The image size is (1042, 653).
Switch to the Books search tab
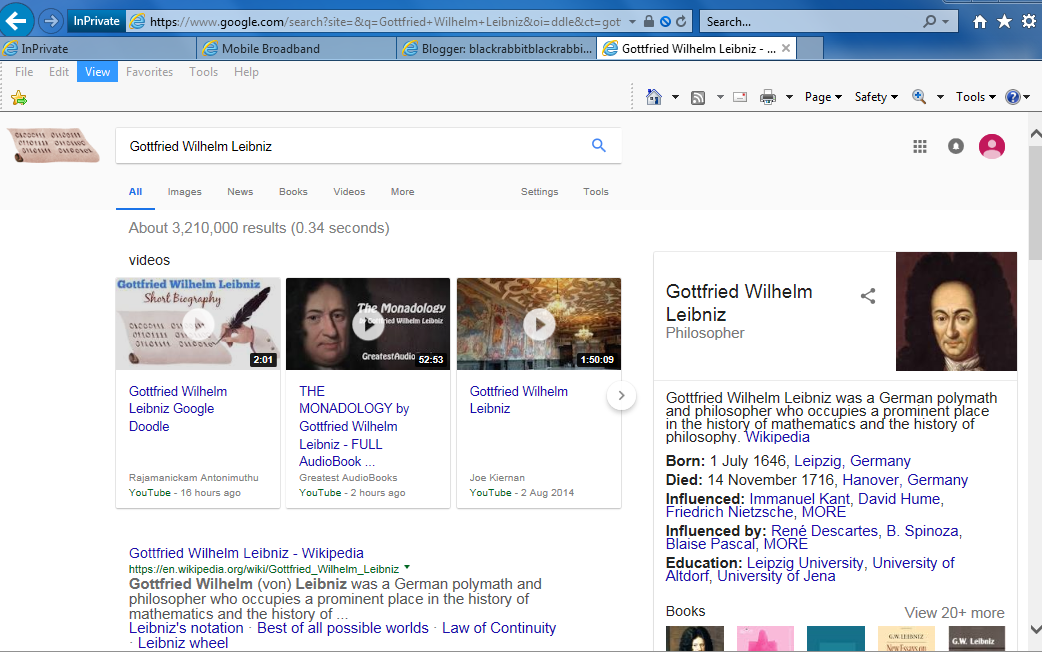click(293, 191)
